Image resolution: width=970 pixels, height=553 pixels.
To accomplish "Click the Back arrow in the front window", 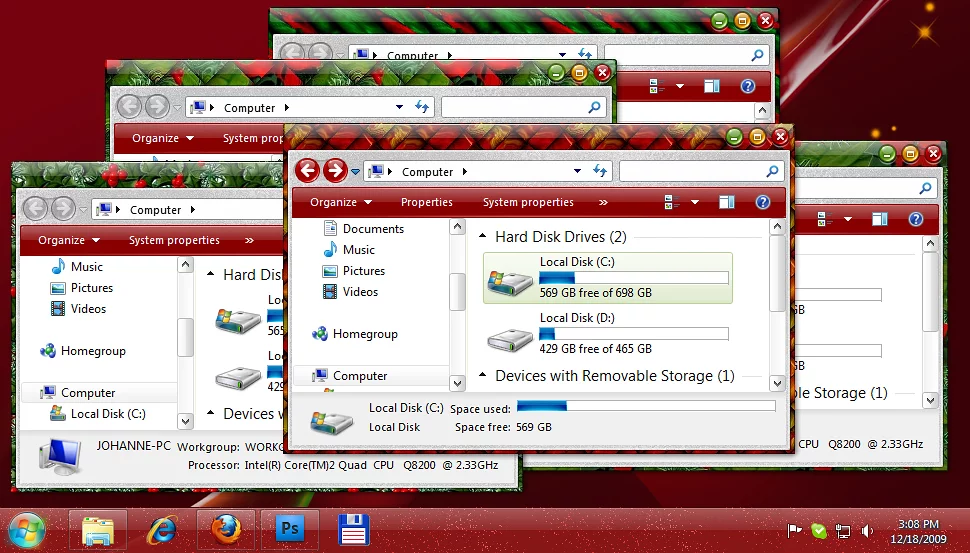I will [308, 171].
